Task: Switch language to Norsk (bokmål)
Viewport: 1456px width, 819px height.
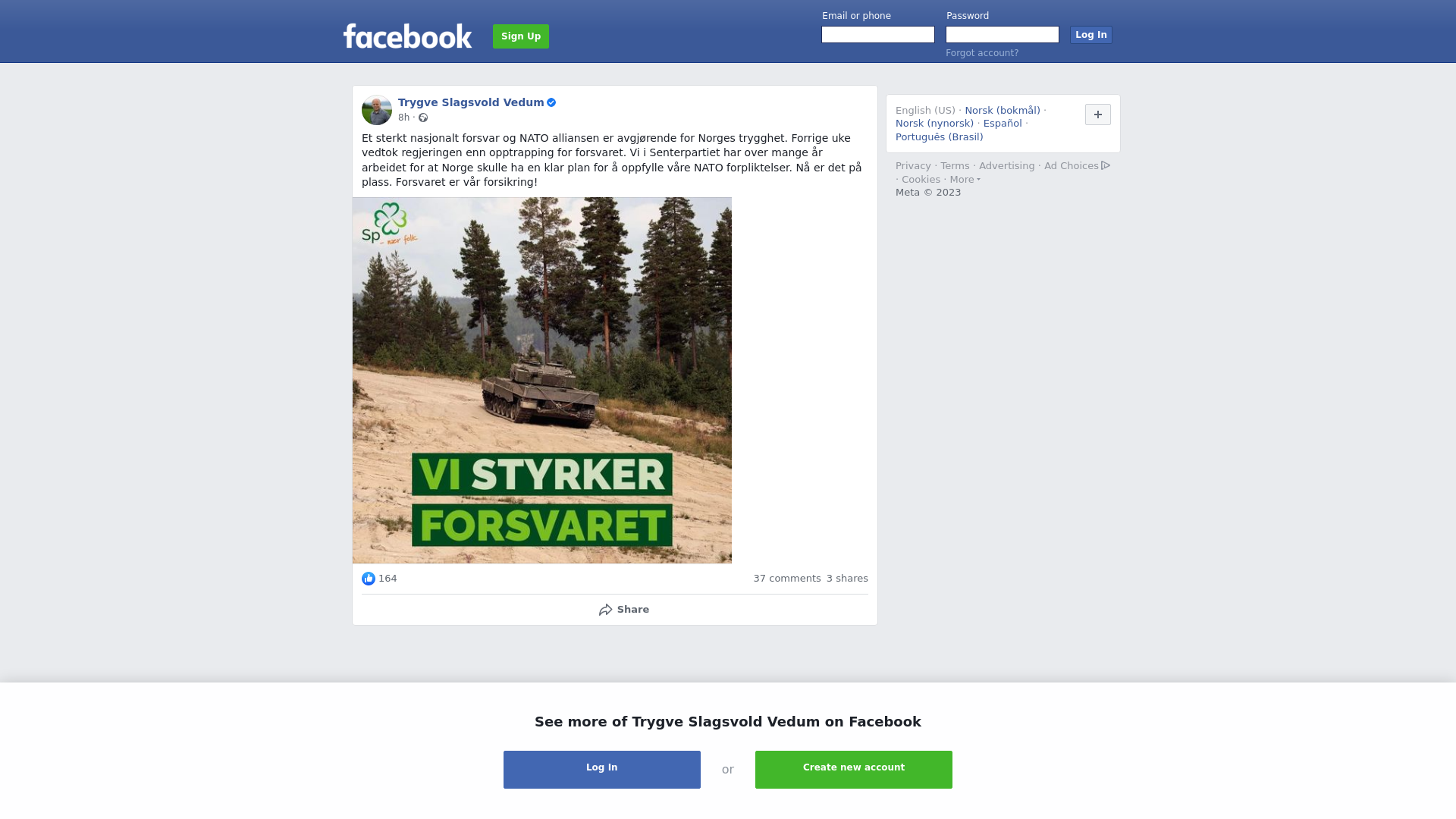Action: coord(1003,111)
